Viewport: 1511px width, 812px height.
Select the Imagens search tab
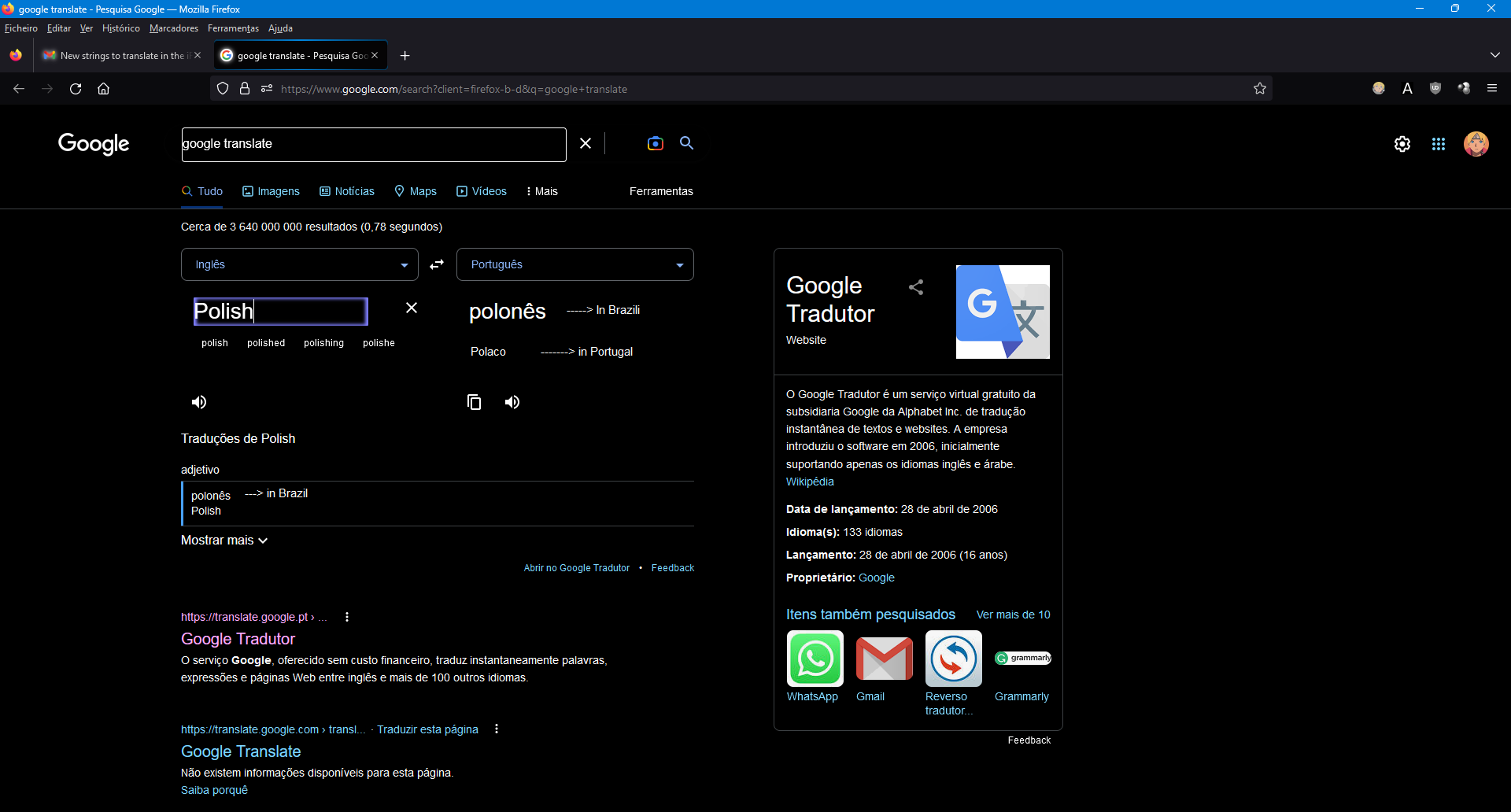(x=271, y=191)
